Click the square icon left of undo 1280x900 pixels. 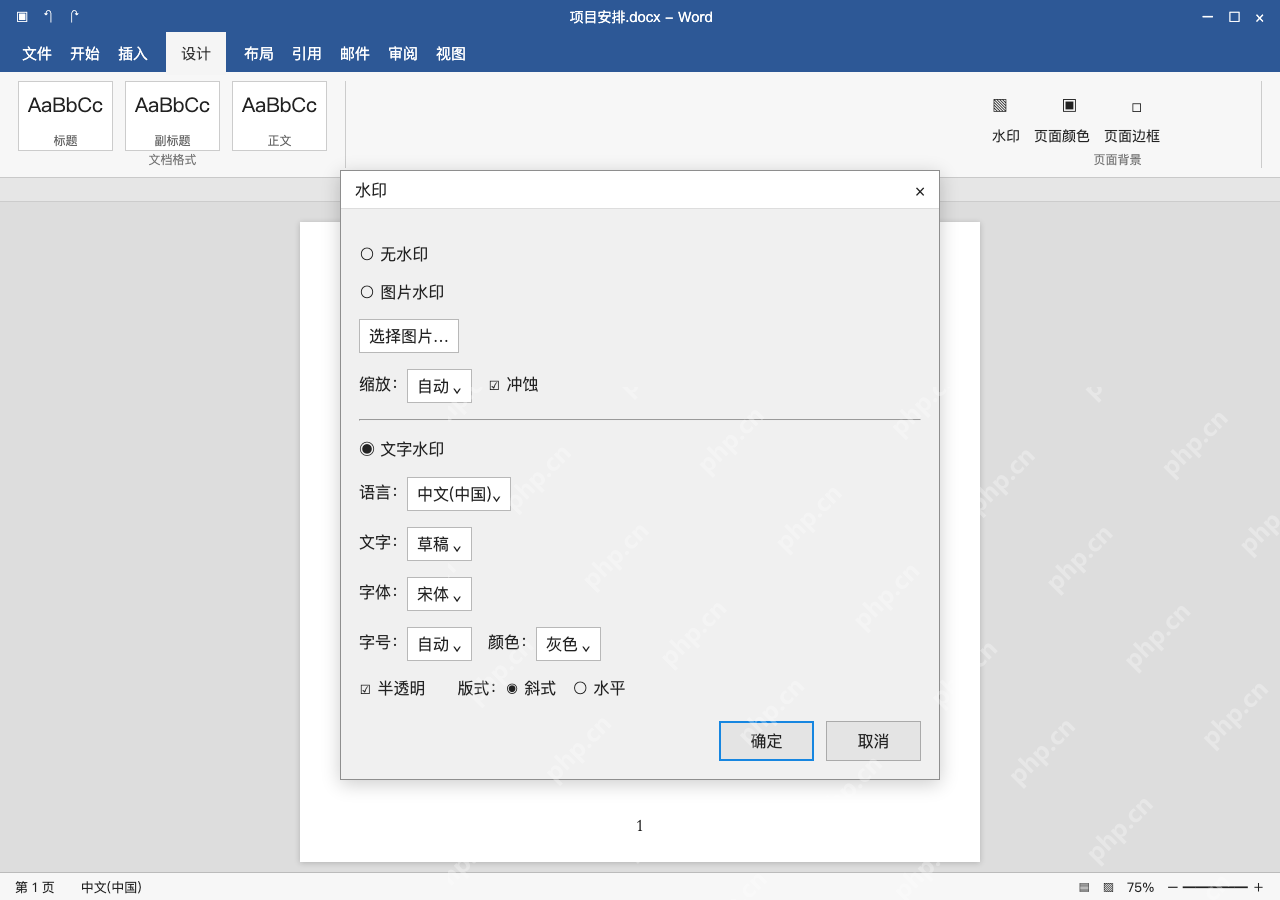22,17
